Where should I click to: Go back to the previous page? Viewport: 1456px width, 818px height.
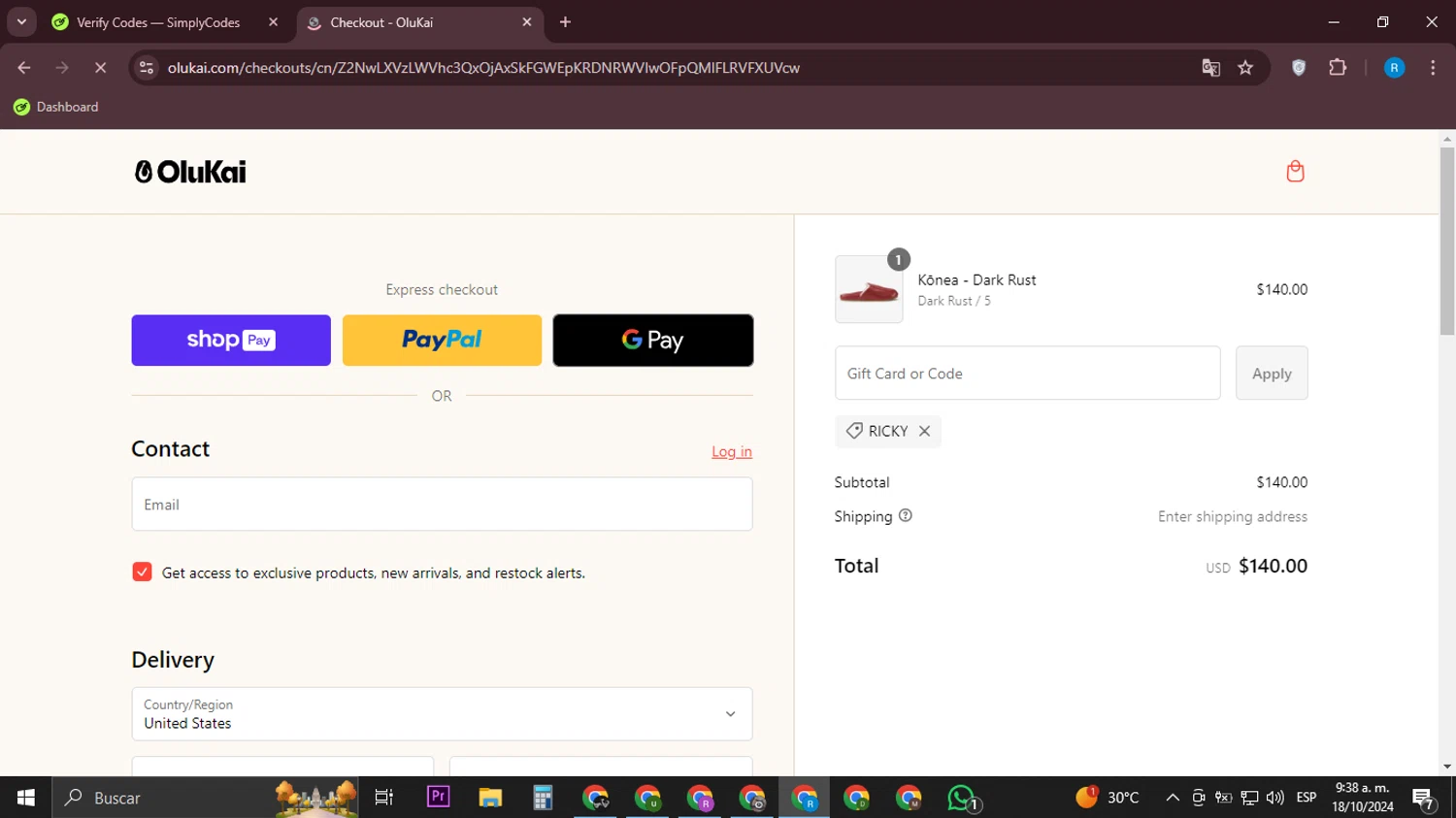24,68
